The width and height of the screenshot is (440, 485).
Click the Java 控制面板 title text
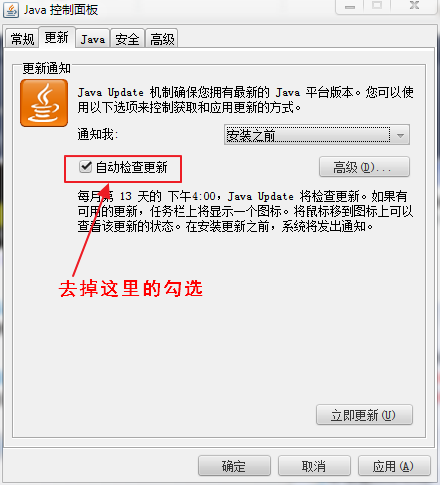(61, 10)
